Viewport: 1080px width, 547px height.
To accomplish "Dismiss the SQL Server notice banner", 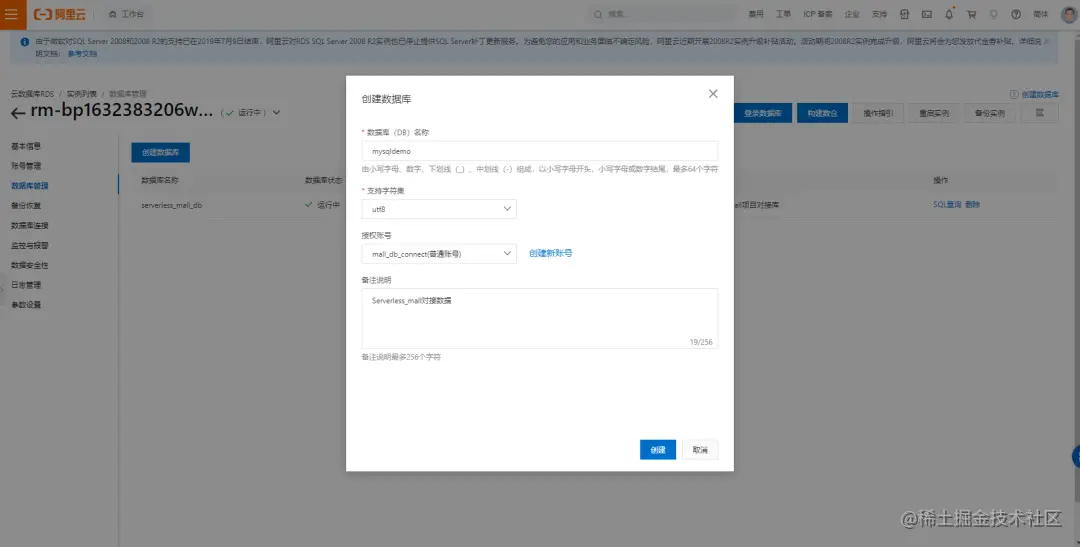I will coord(1048,41).
